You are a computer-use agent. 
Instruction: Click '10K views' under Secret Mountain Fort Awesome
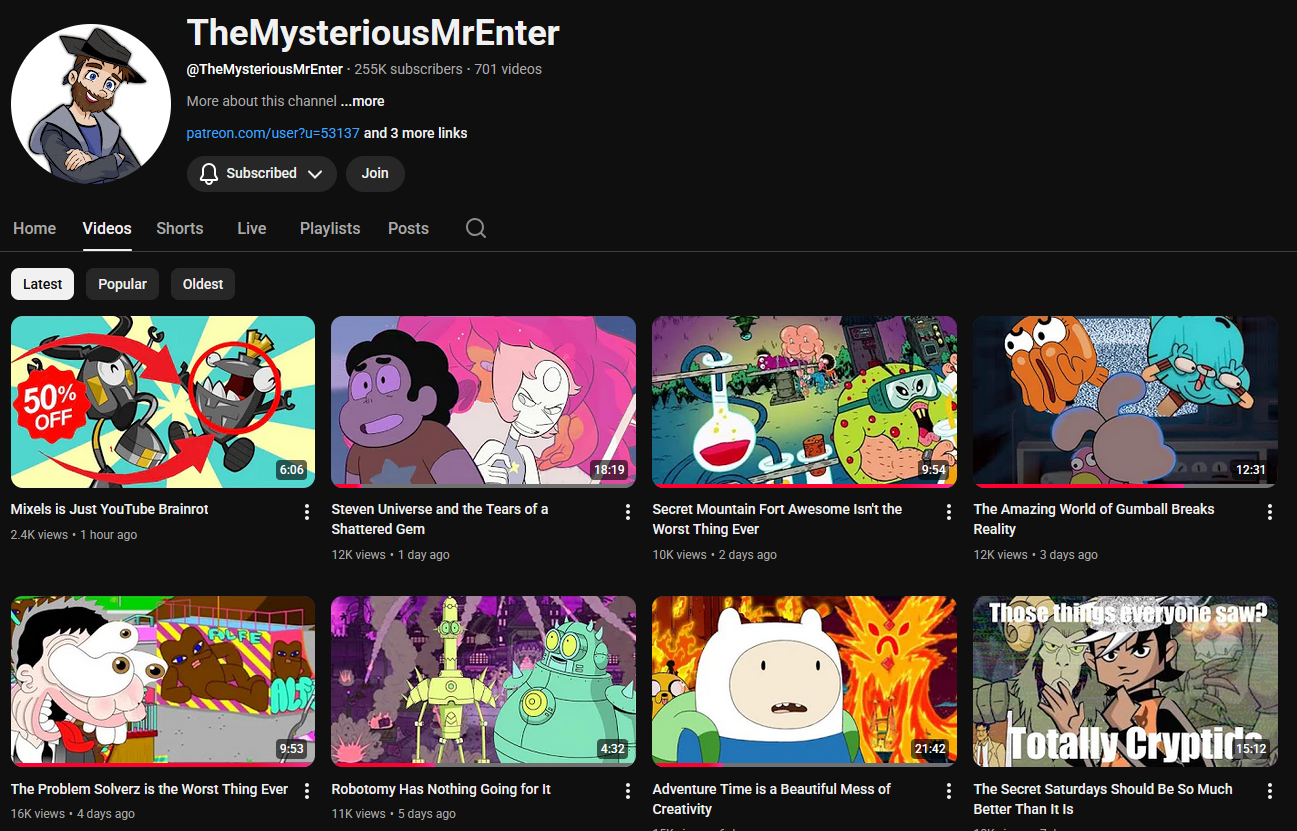(680, 555)
